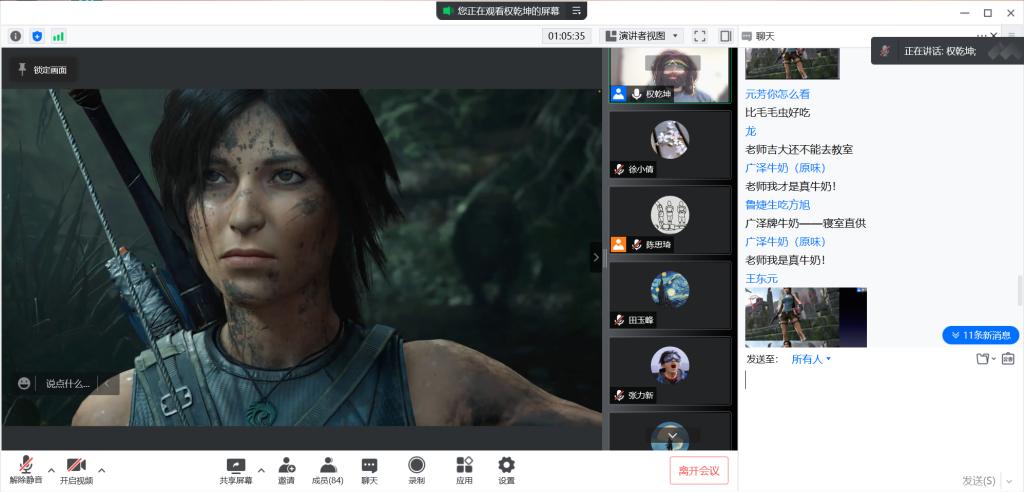Open 设置 settings gear in toolbar

[x=506, y=465]
